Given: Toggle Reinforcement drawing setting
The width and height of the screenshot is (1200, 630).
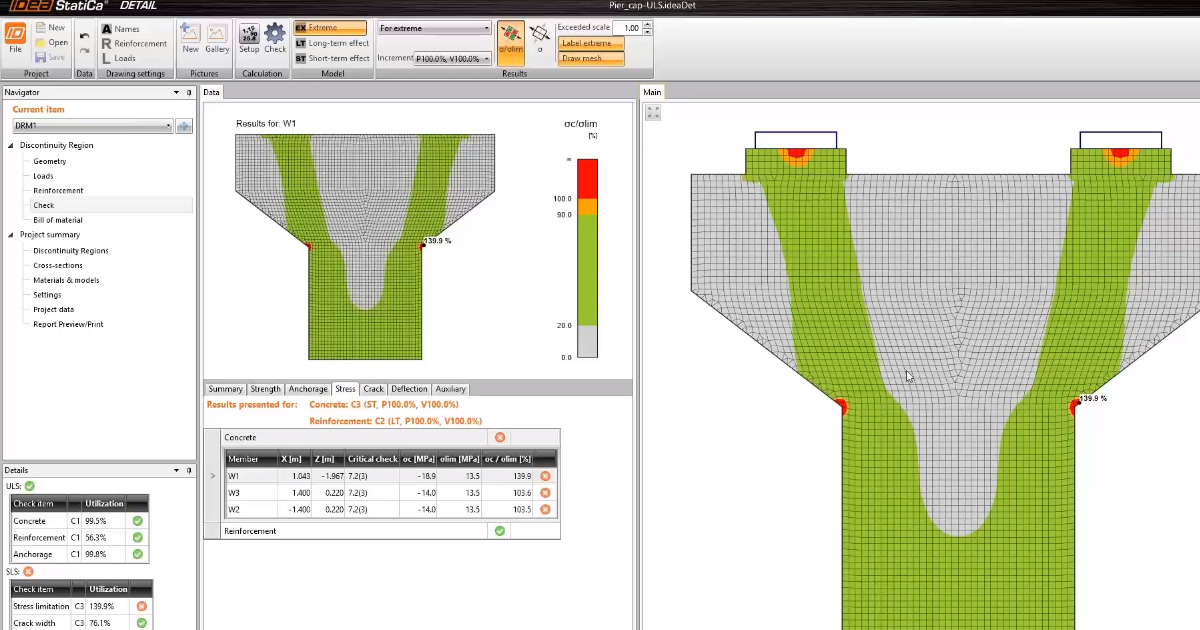Looking at the screenshot, I should pyautogui.click(x=133, y=43).
